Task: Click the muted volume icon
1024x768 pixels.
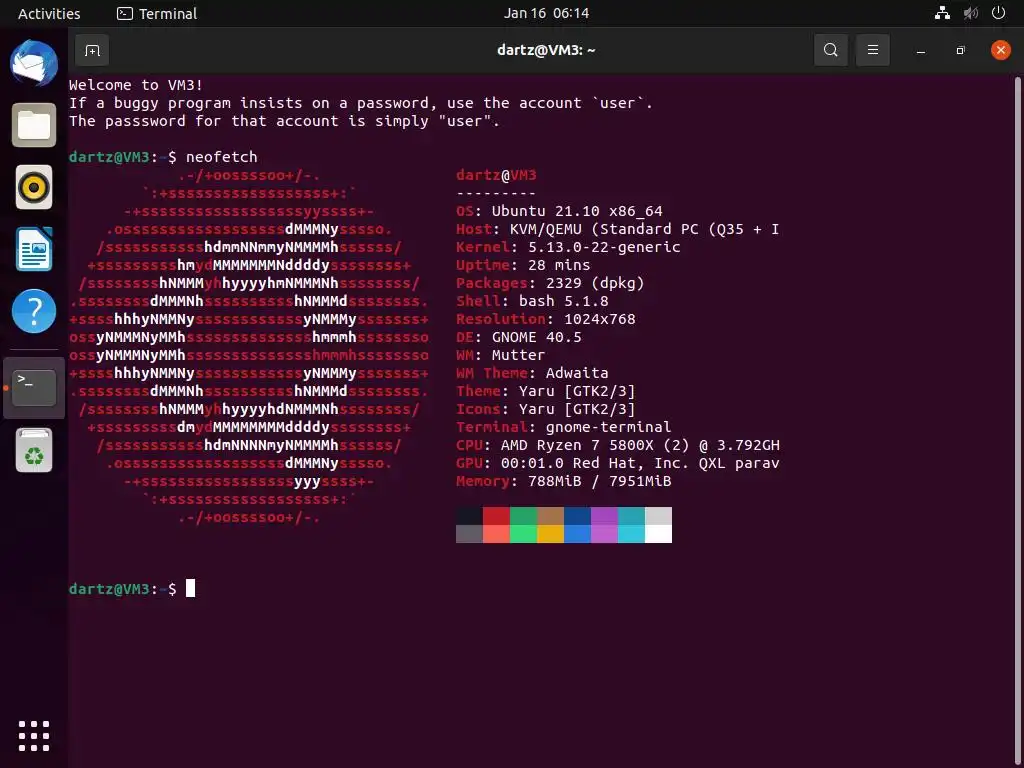Action: [970, 13]
